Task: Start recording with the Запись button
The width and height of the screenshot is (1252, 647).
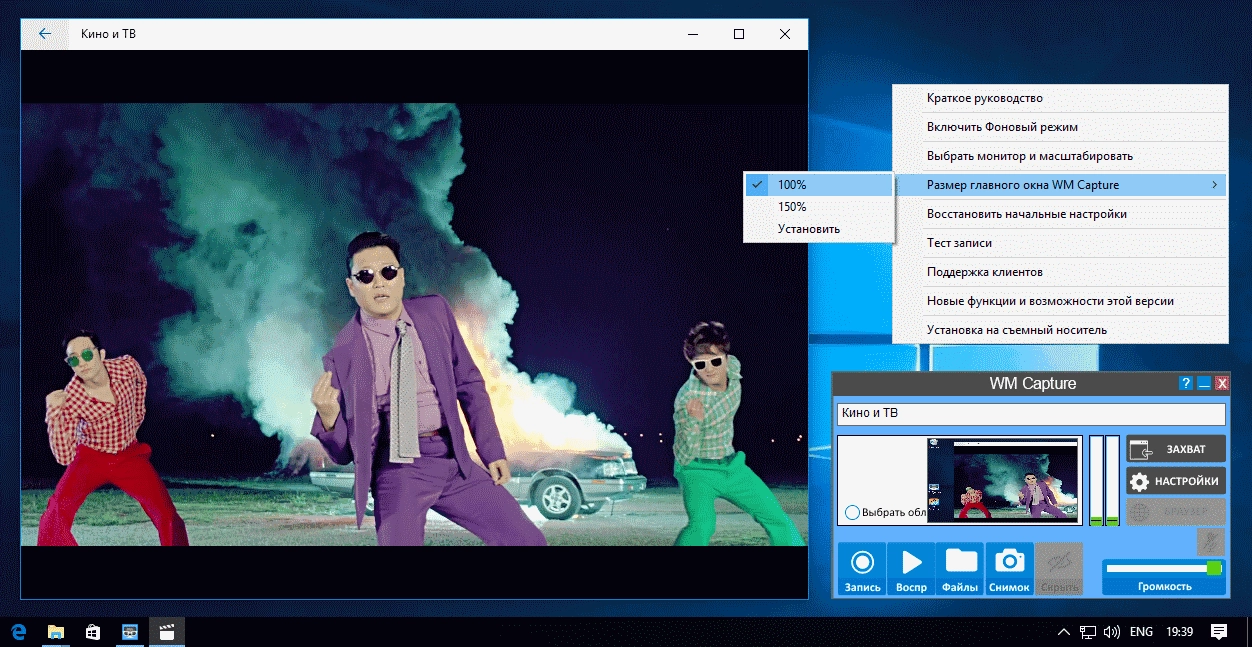Action: coord(862,569)
